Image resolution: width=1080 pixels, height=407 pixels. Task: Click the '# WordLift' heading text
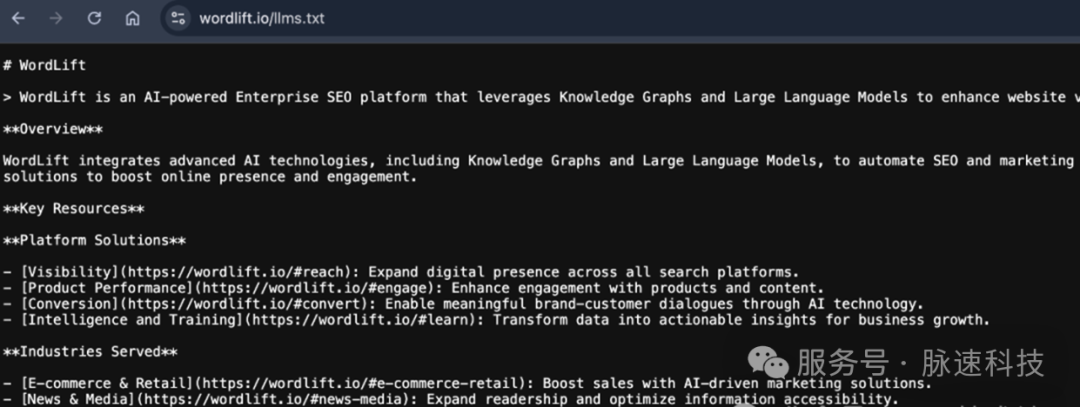(x=45, y=65)
